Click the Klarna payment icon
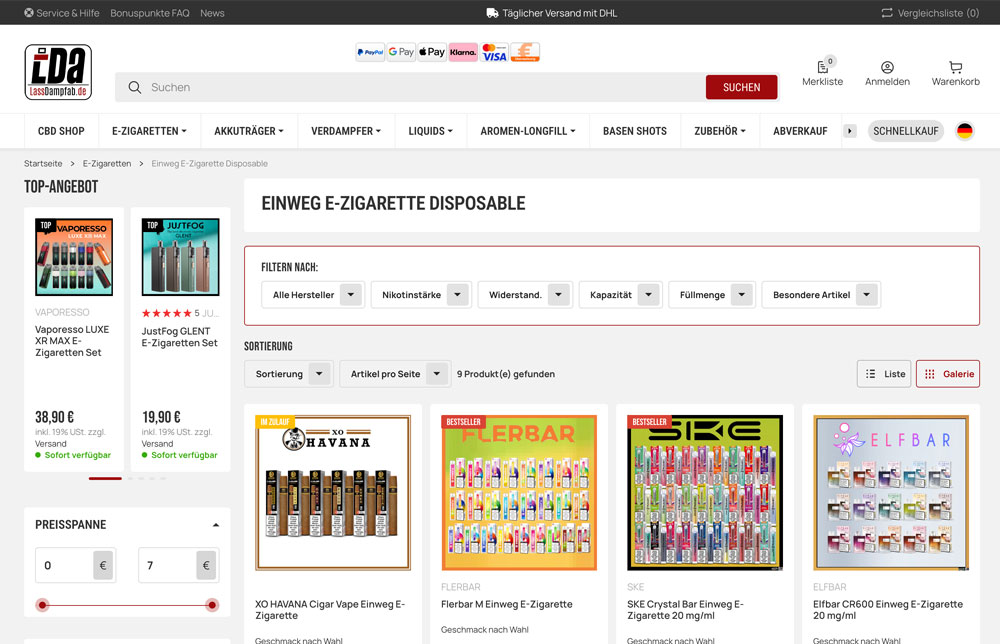Screen dimensions: 1000x644 click(x=463, y=52)
